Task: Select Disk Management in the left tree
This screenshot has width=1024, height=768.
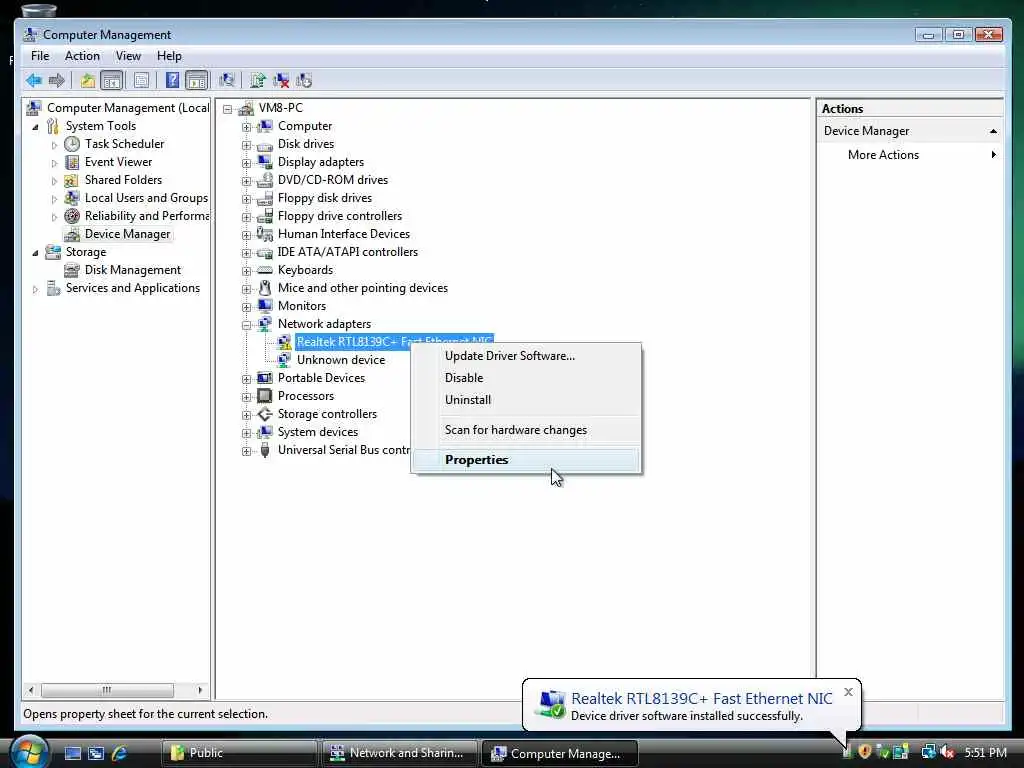Action: (133, 270)
